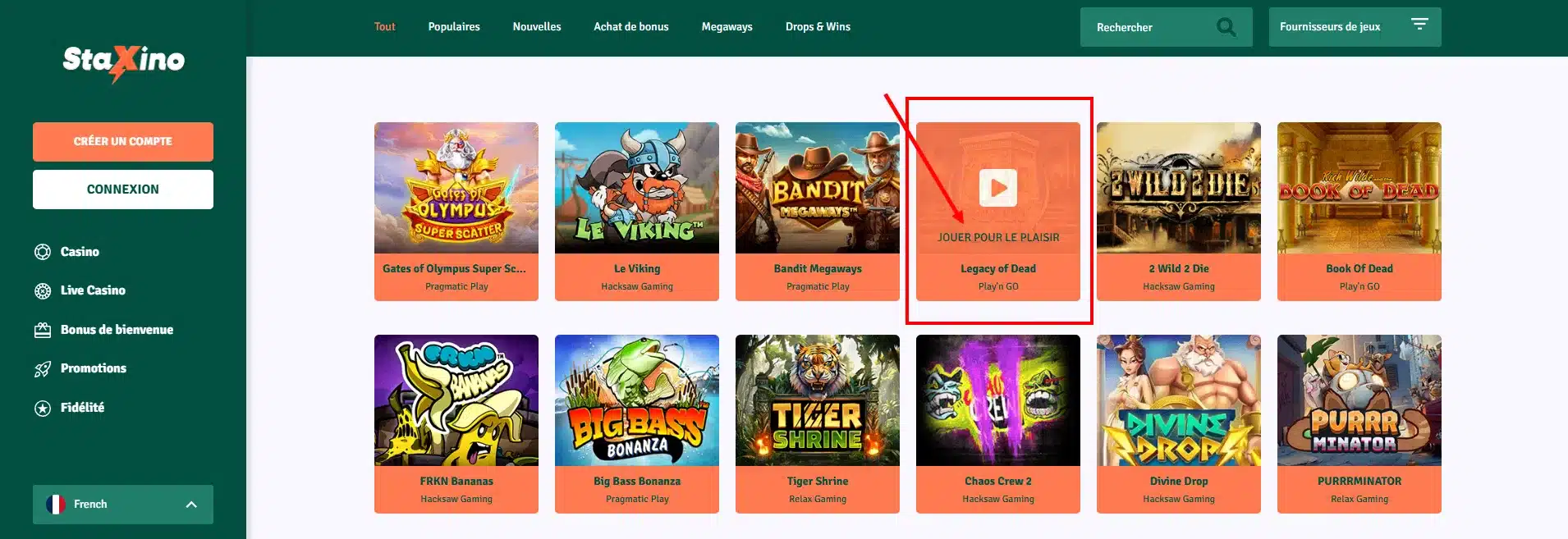This screenshot has width=1568, height=539.
Task: Click the Live Casino icon in sidebar
Action: click(x=43, y=290)
